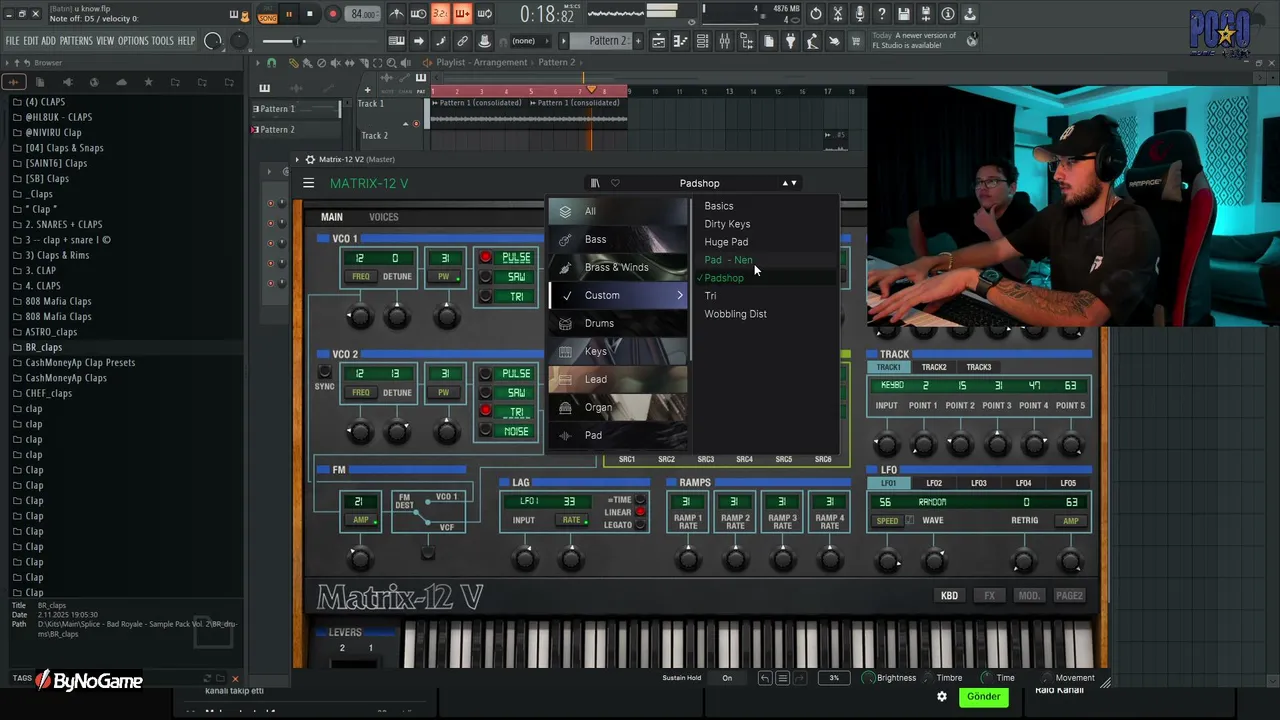Click the green Gönder button

pyautogui.click(x=983, y=697)
